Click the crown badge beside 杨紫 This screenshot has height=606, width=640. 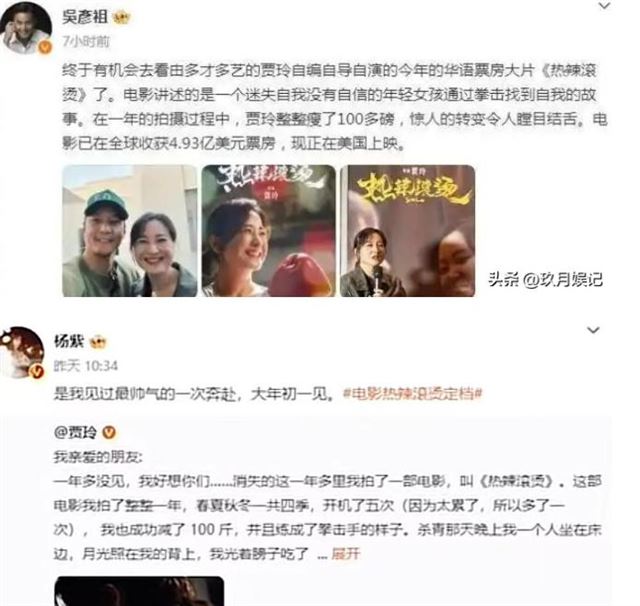click(98, 342)
